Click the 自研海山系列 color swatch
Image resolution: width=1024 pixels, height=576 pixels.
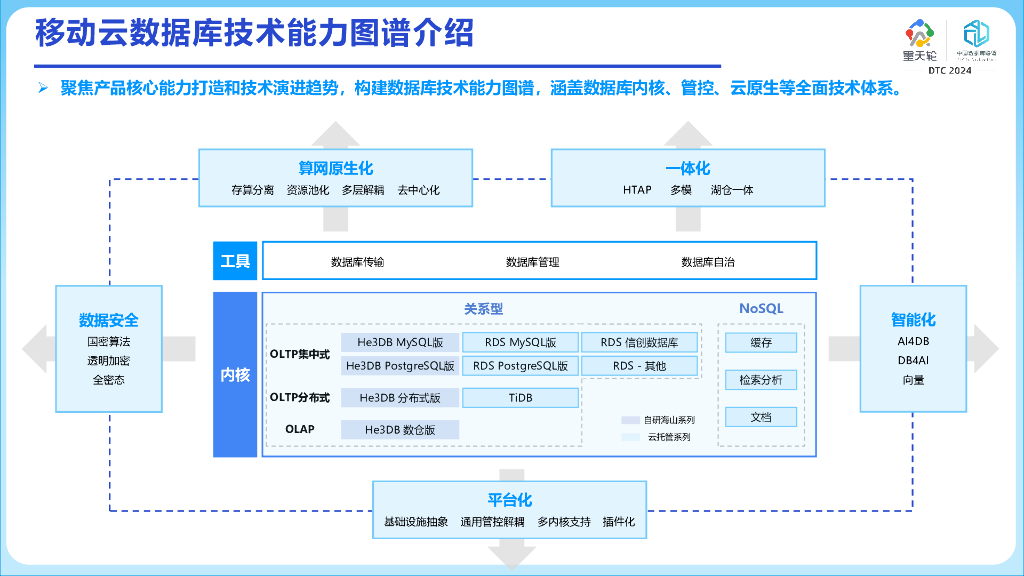click(x=631, y=420)
